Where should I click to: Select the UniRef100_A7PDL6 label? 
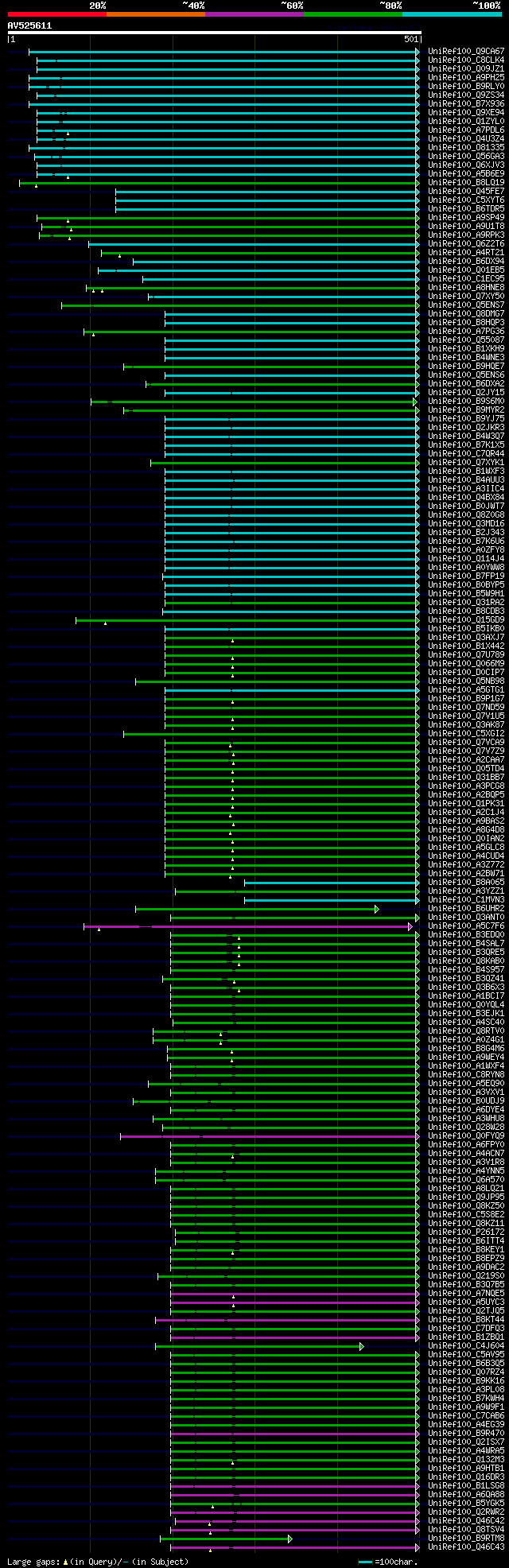pos(466,130)
